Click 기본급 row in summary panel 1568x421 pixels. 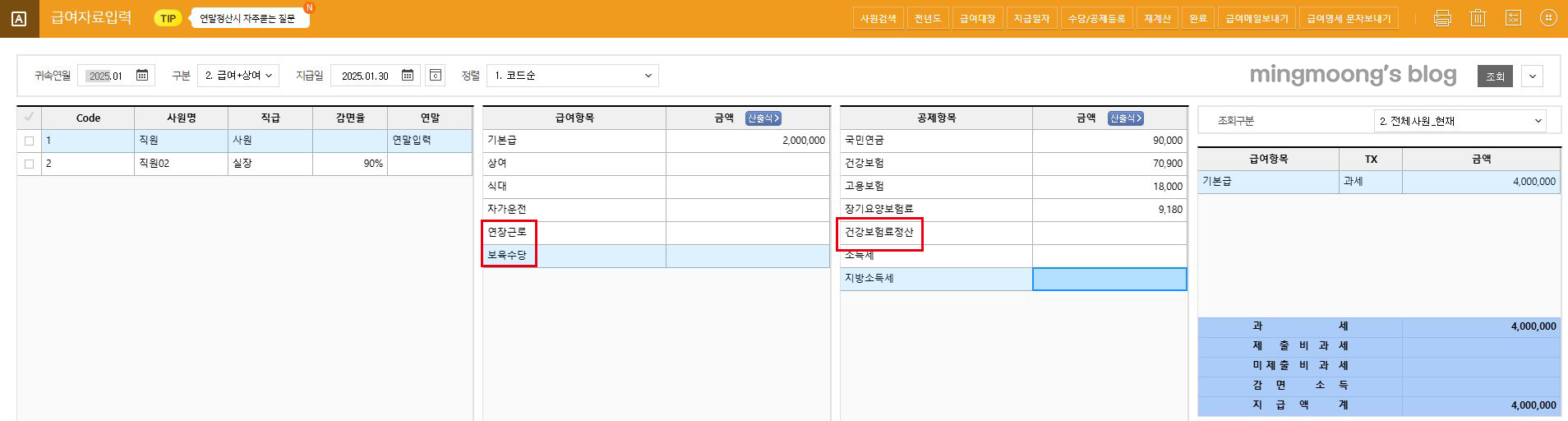[x=1379, y=182]
